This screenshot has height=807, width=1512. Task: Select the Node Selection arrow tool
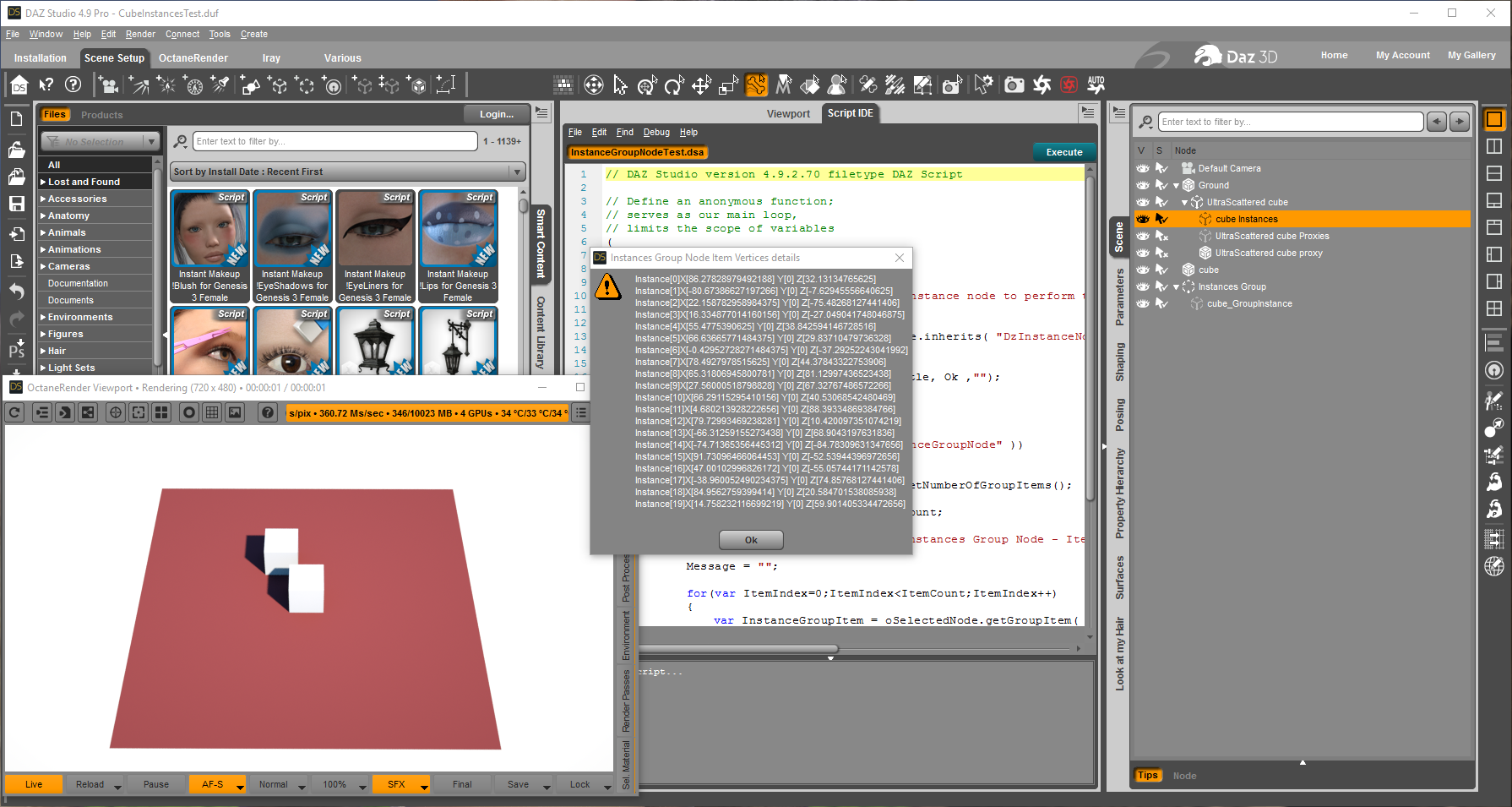click(x=620, y=85)
